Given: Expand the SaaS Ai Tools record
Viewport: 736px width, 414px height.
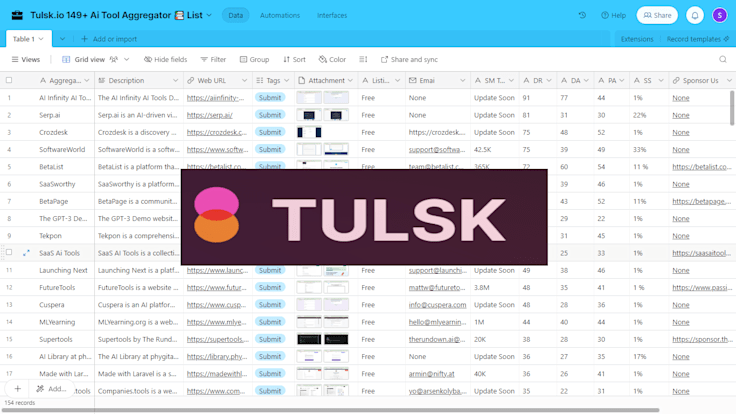Looking at the screenshot, I should click(26, 253).
